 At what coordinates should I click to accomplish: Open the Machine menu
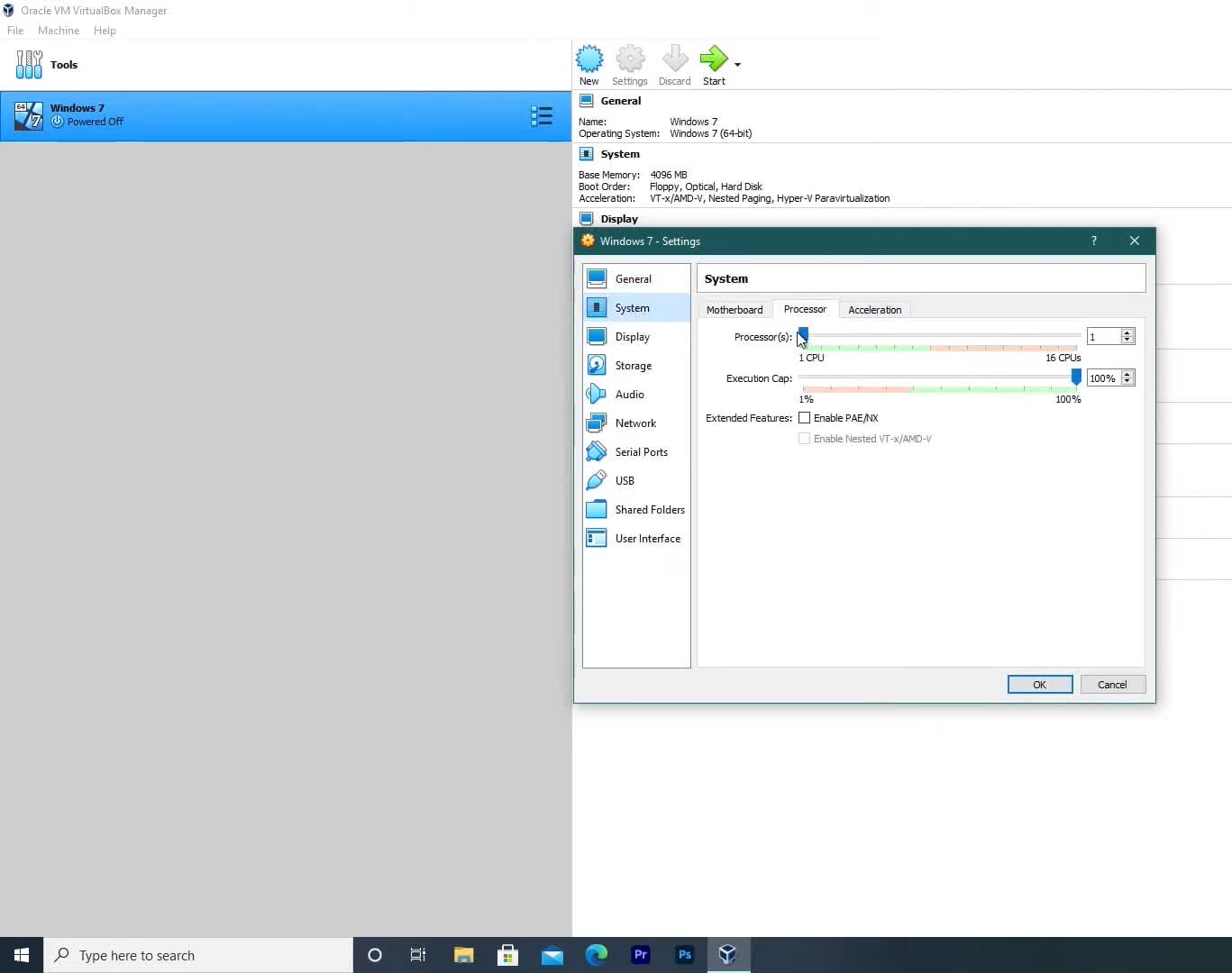pos(59,31)
